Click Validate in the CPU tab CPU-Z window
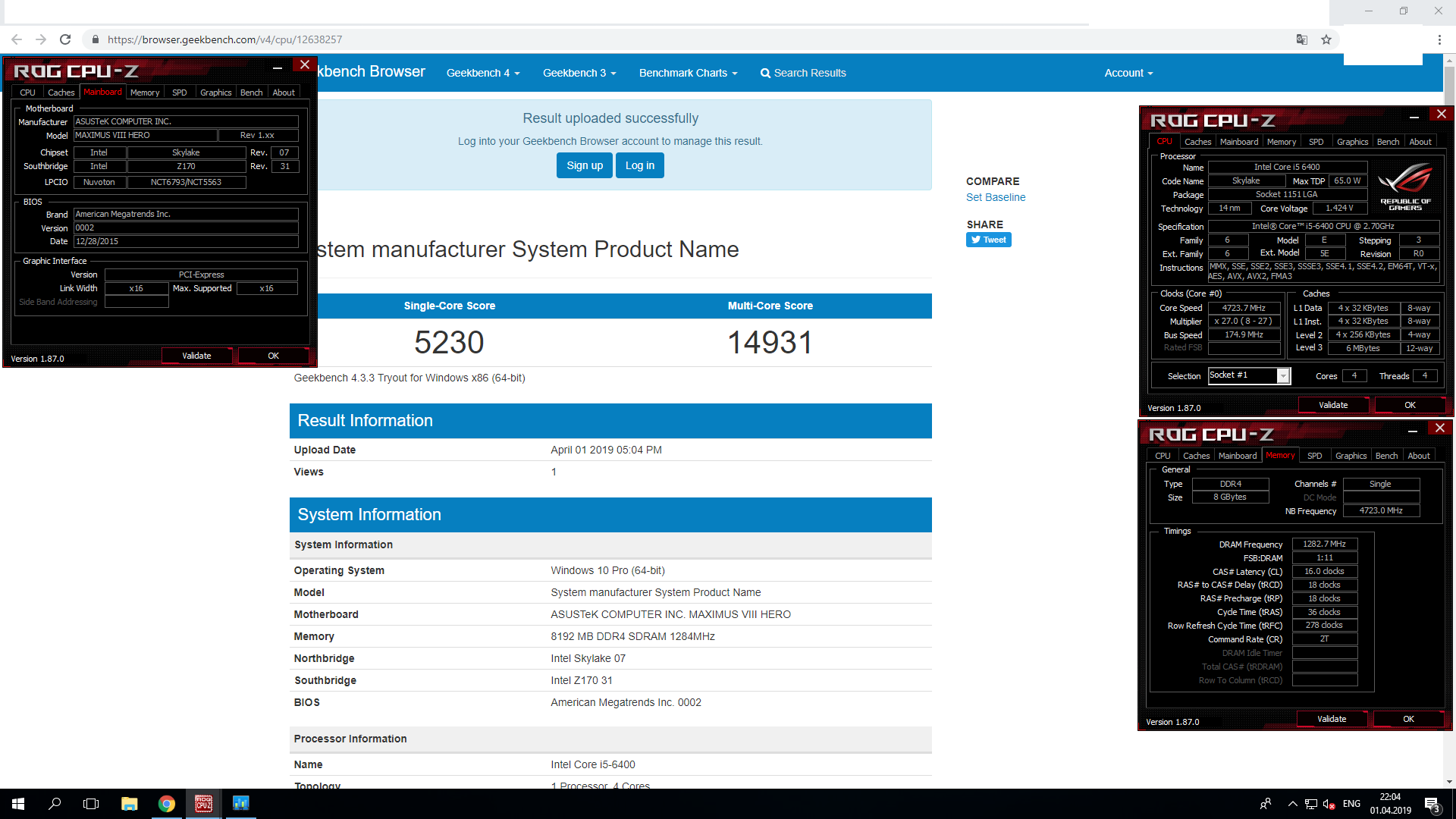Viewport: 1456px width, 819px height. coord(1333,405)
